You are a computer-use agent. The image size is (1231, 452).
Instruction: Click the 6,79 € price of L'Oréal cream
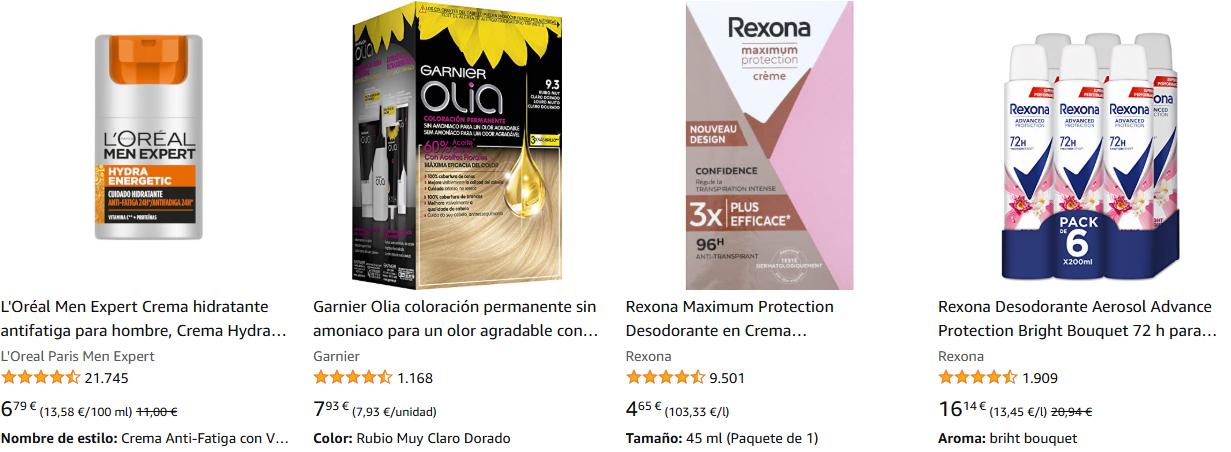[19, 409]
